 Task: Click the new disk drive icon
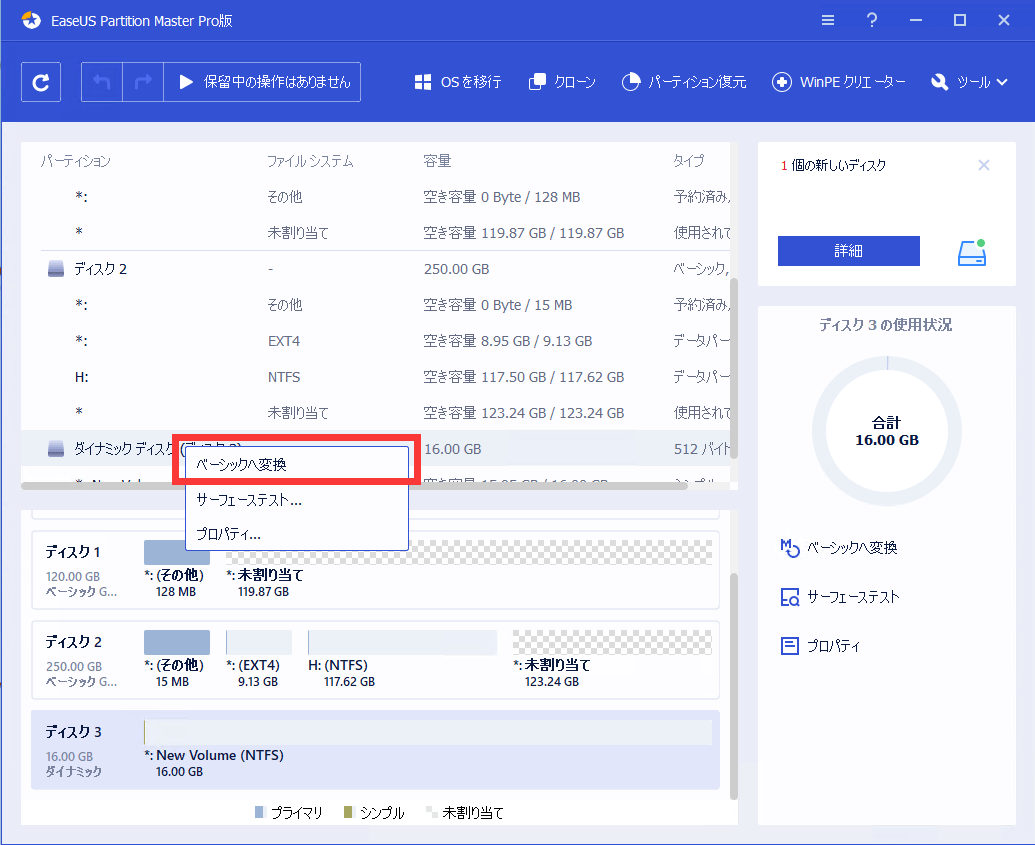972,252
